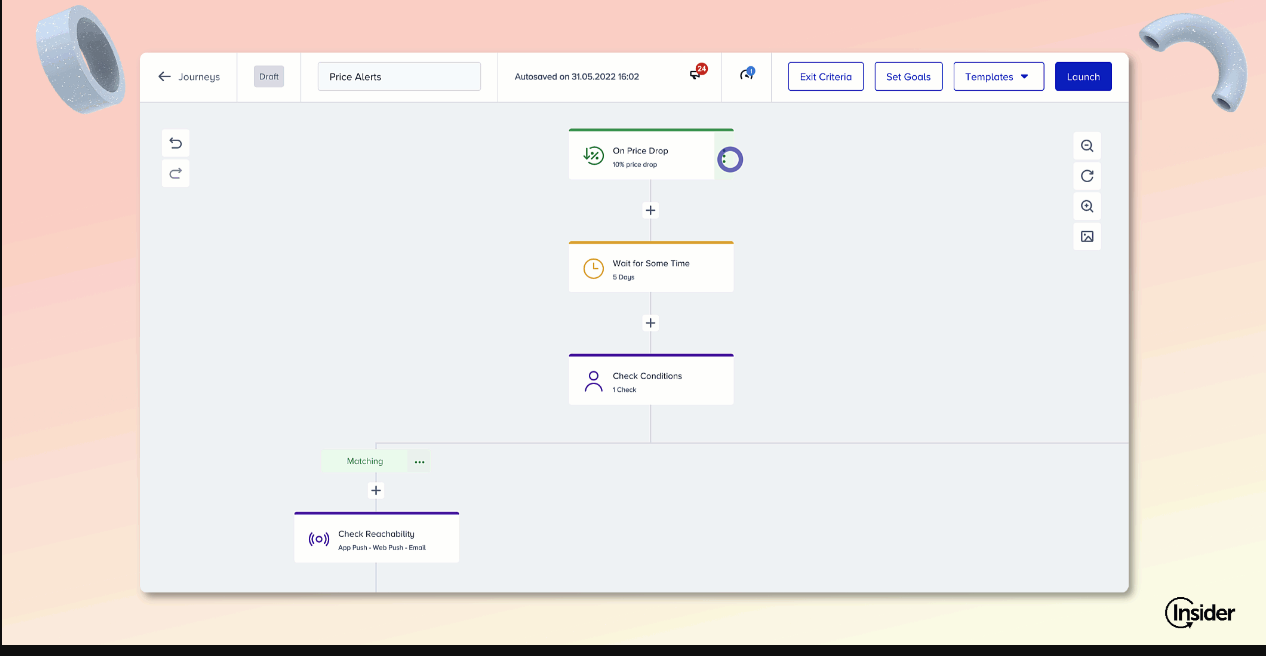Add a step under the Matching branch
1266x656 pixels.
click(376, 490)
